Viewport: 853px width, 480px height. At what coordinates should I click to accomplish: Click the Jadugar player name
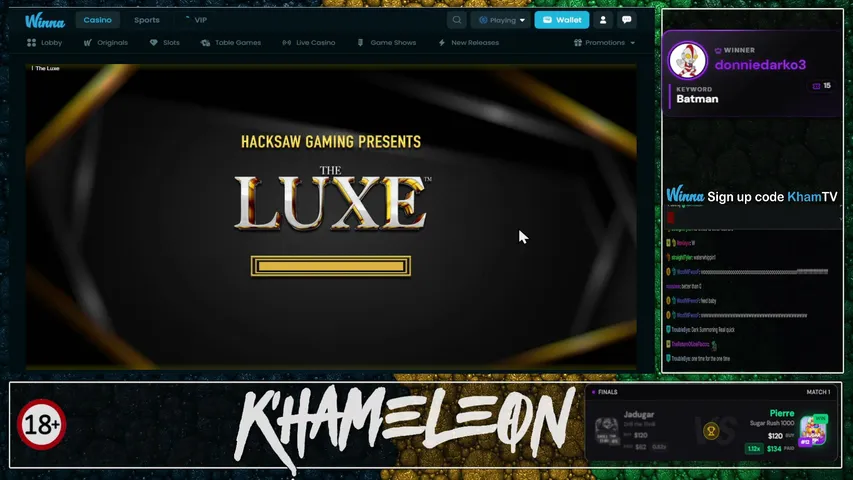639,415
